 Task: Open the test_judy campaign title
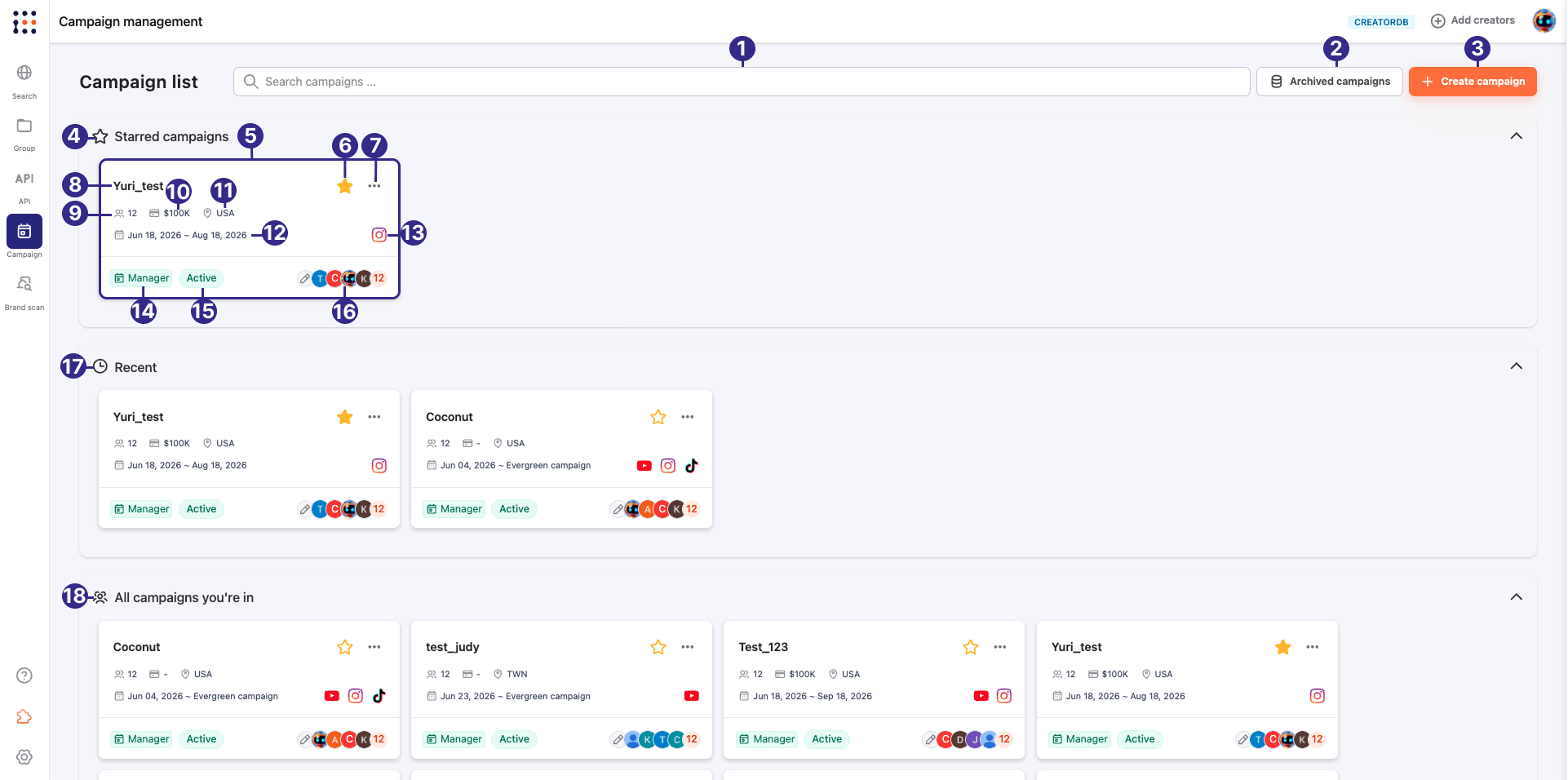tap(453, 647)
